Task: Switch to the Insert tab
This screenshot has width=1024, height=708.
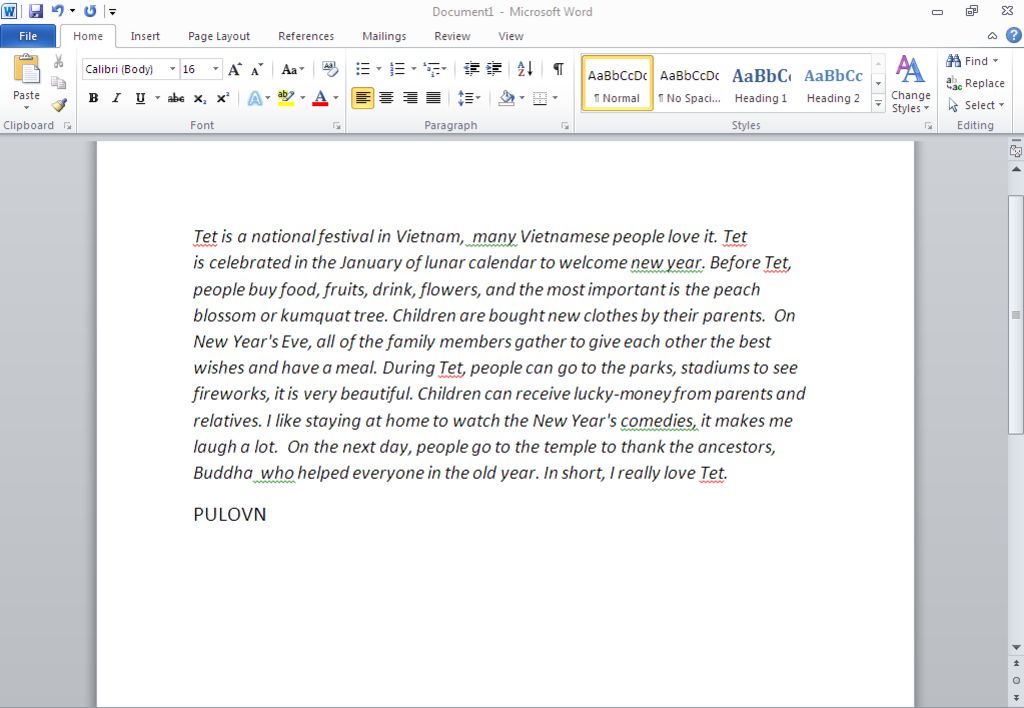Action: point(144,36)
